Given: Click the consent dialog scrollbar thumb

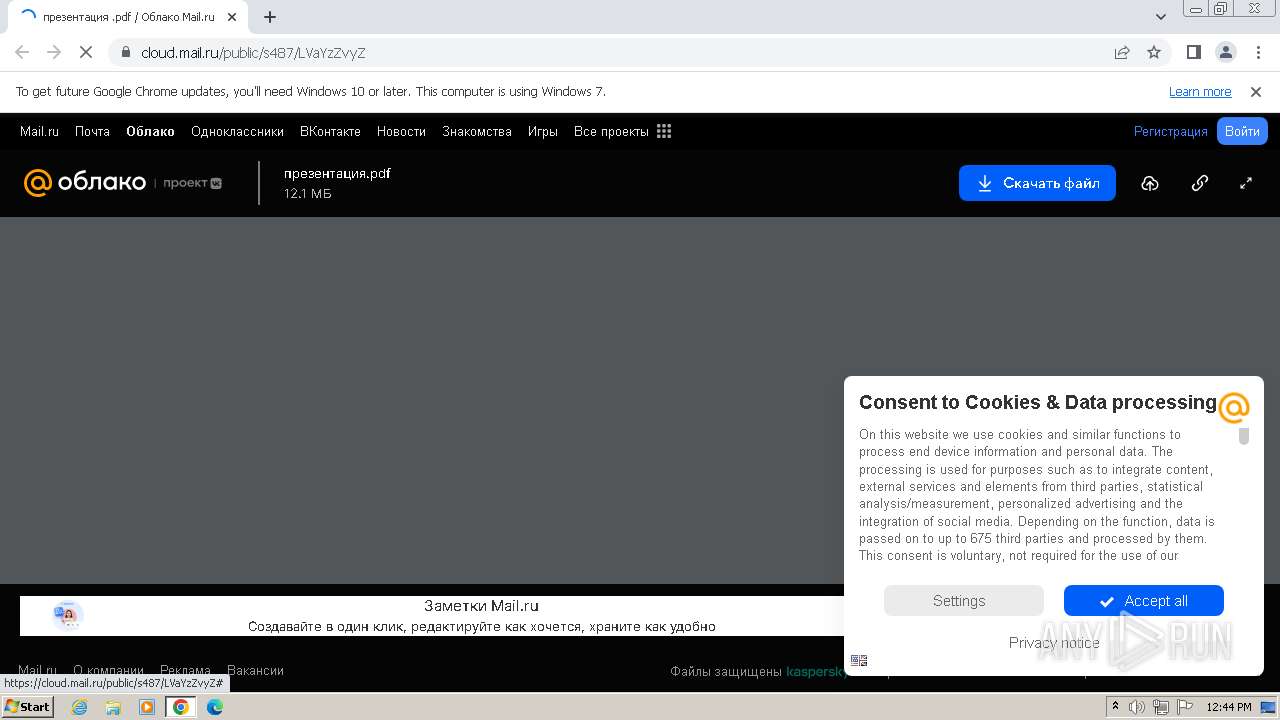Looking at the screenshot, I should pyautogui.click(x=1244, y=436).
